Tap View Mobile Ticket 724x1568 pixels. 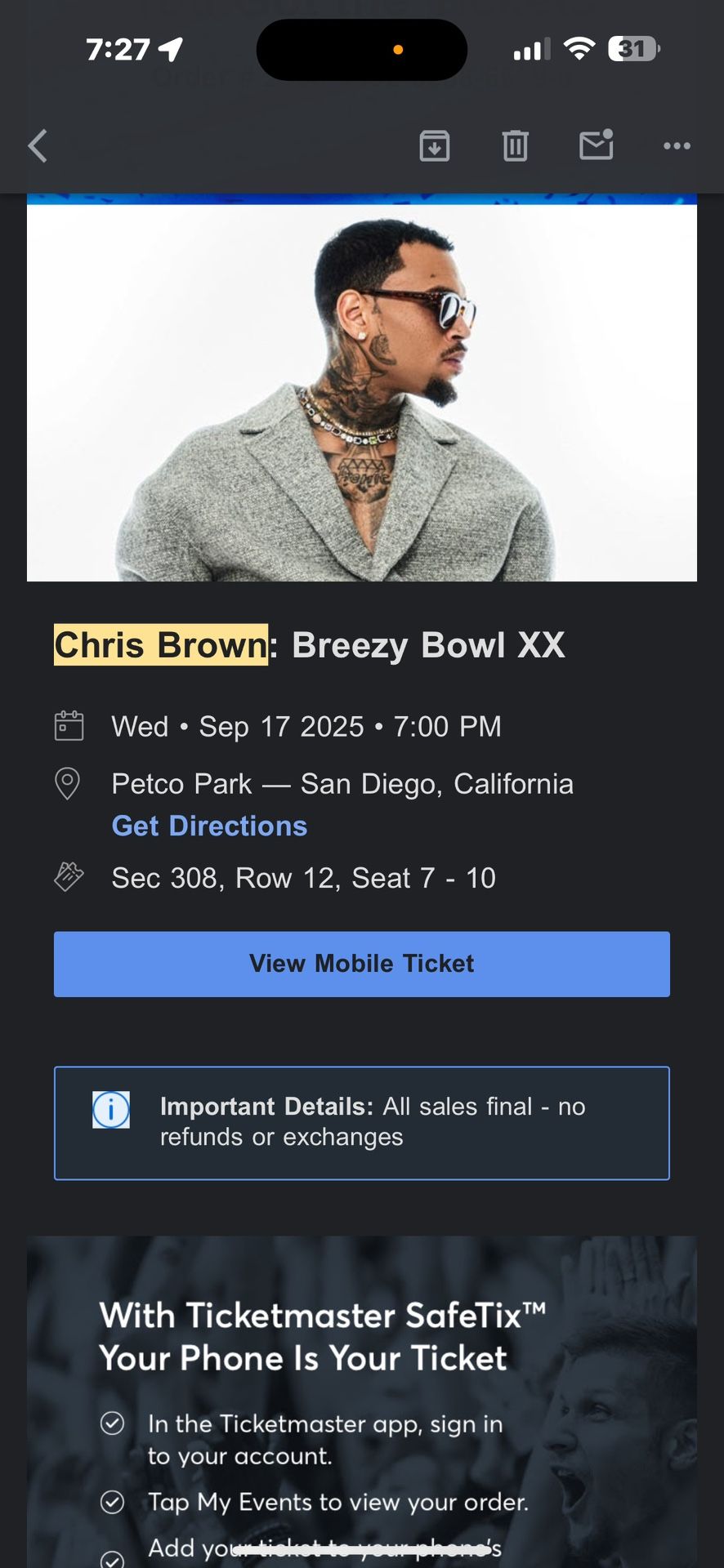362,964
